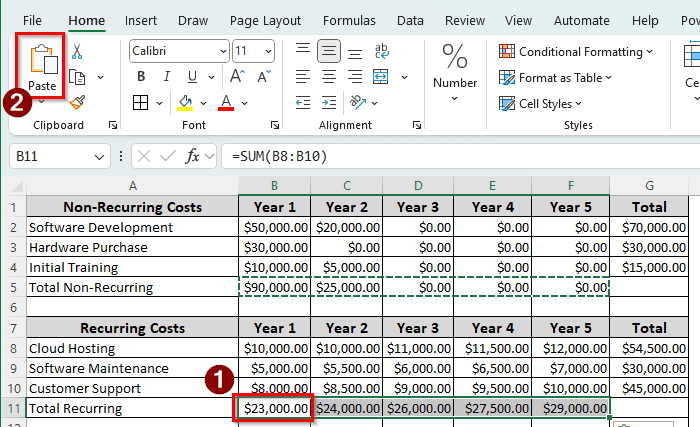
Task: Set Middle Align vertical alignment
Action: (329, 51)
